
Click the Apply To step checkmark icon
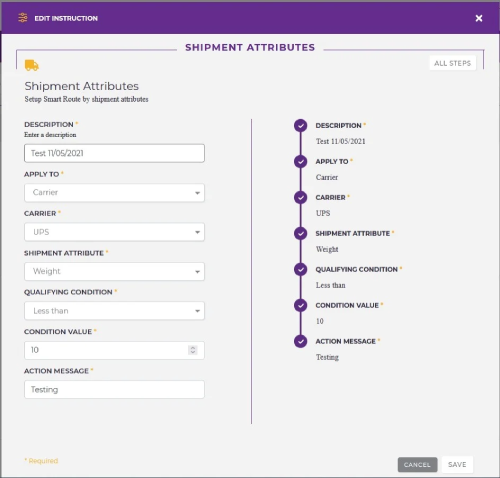coord(301,162)
